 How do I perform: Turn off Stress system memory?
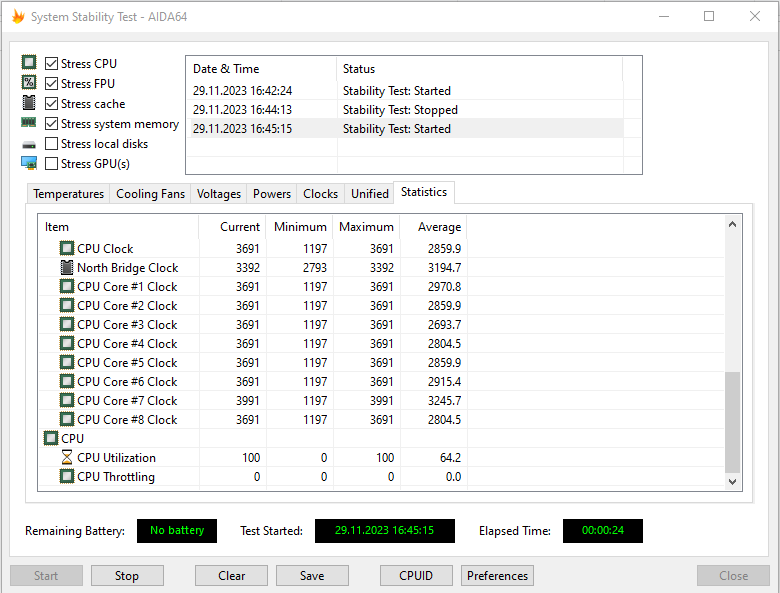tap(51, 123)
